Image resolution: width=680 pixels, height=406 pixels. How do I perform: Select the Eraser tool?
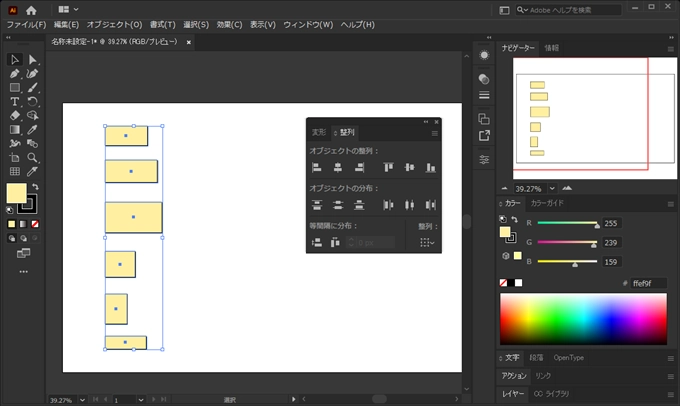[x=15, y=115]
